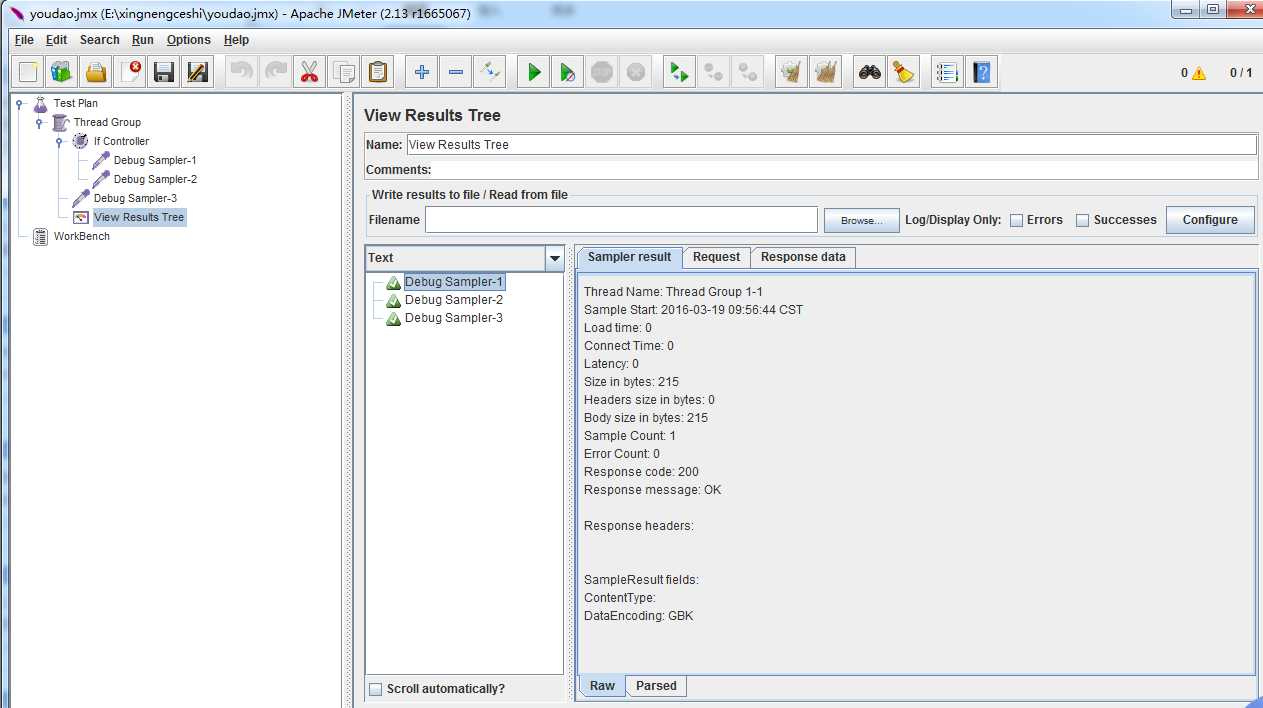Image resolution: width=1263 pixels, height=708 pixels.
Task: Start the test with the green play icon
Action: 534,72
